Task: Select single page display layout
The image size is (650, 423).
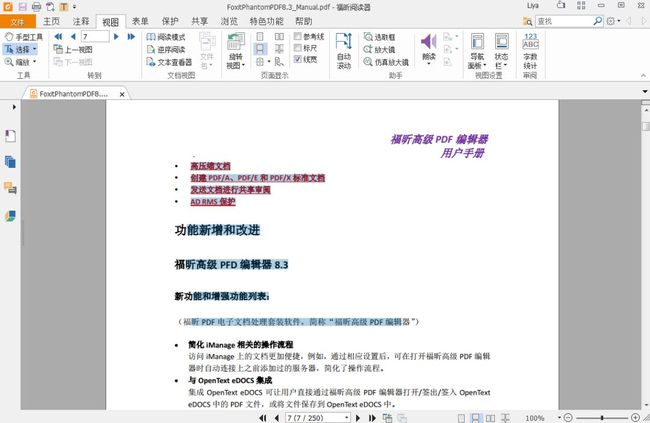Action: click(260, 37)
